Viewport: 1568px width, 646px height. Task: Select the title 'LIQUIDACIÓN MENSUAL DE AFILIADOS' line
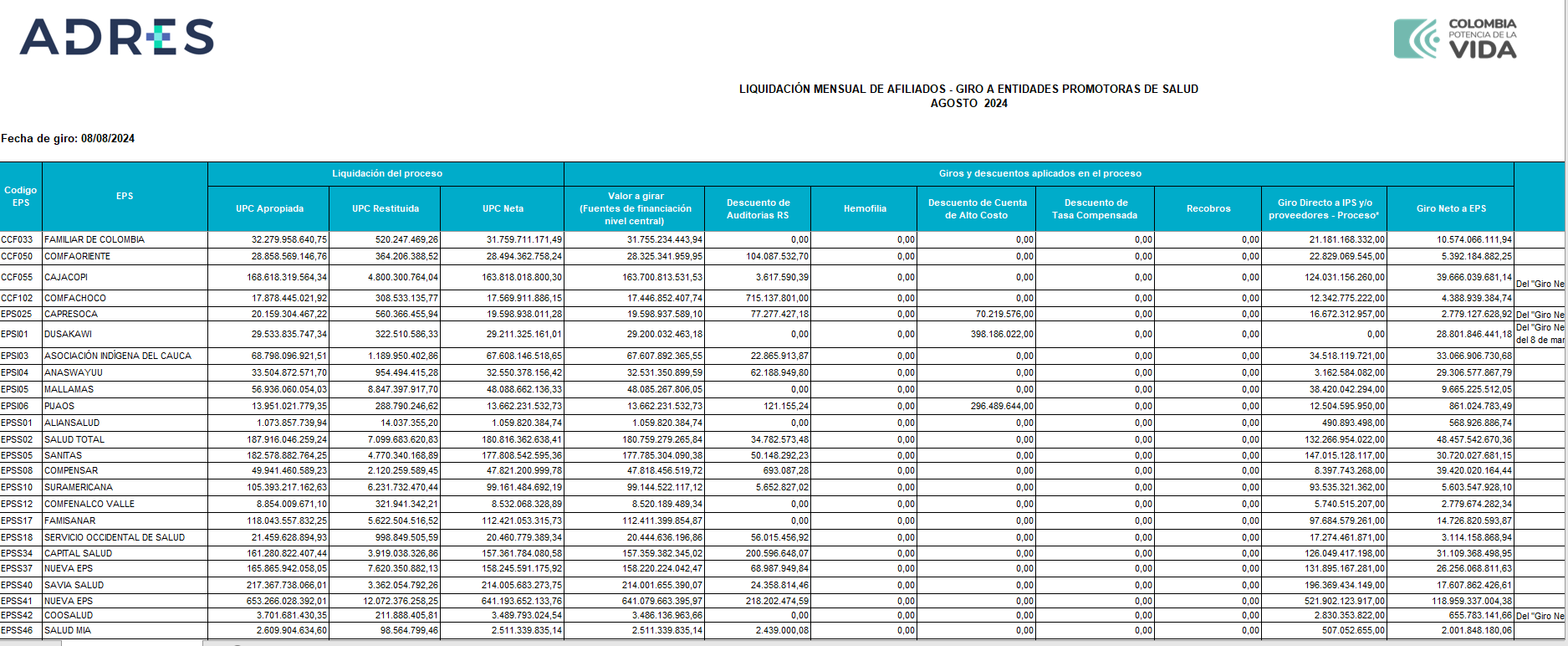point(968,89)
